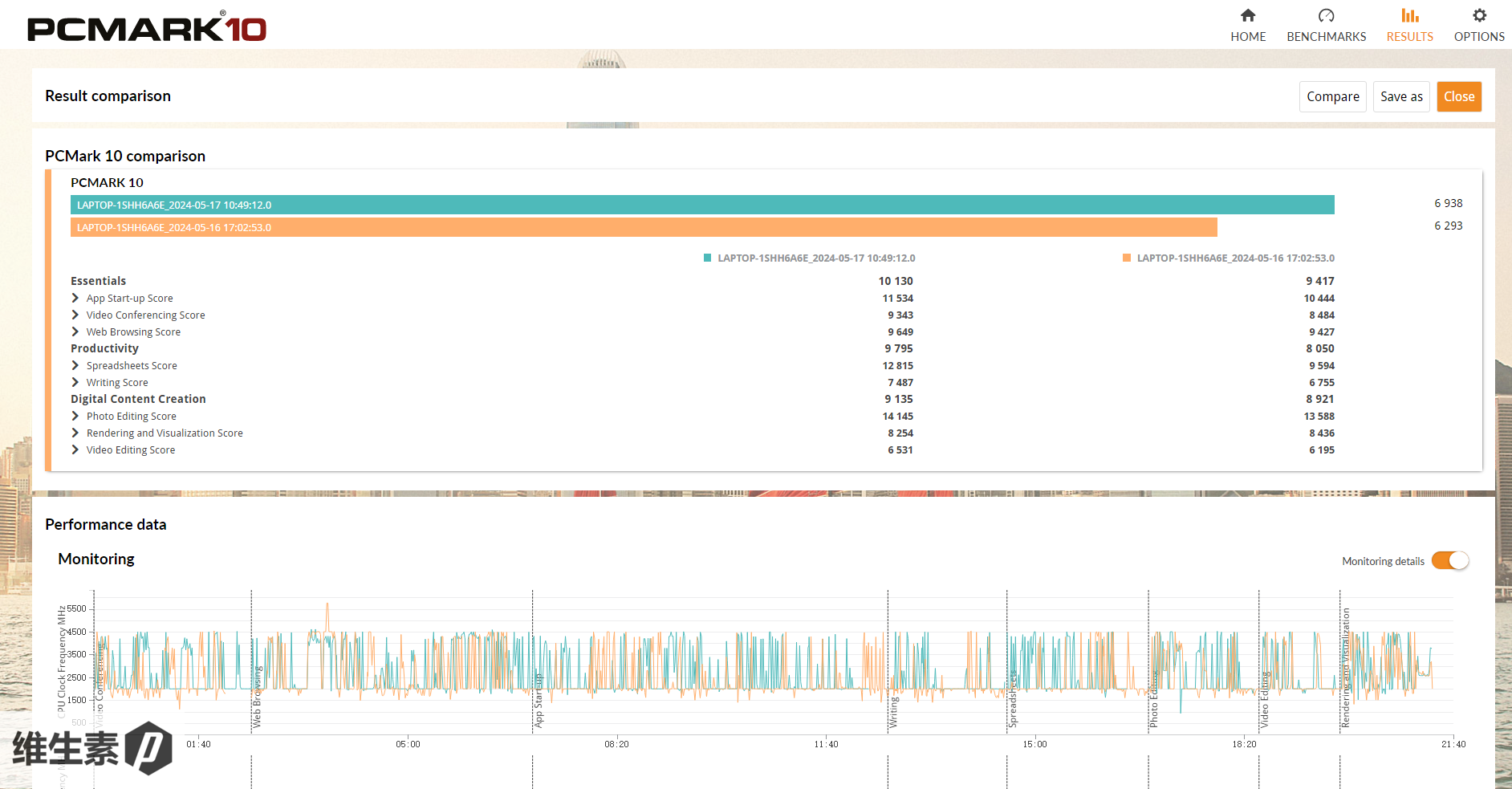Expand the Writing Score chevron
The height and width of the screenshot is (789, 1512).
(75, 383)
